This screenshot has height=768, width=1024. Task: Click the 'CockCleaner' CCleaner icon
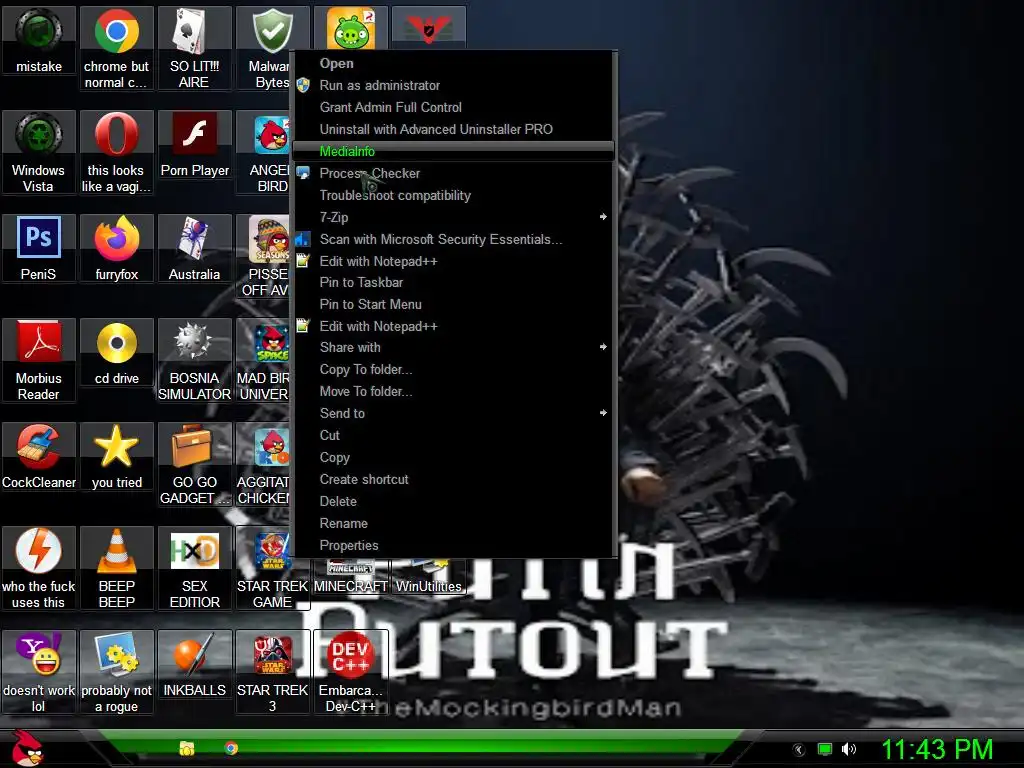pyautogui.click(x=39, y=456)
